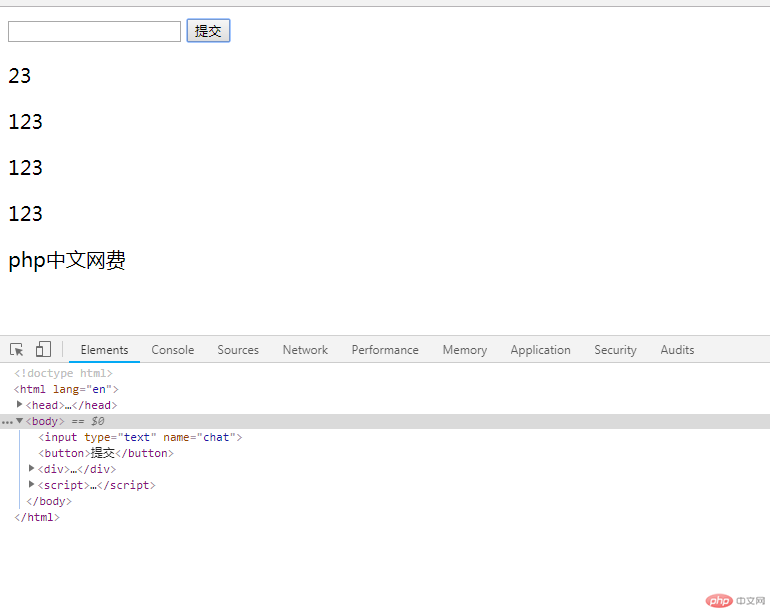Screen dimensions: 770x611
Task: Select the input type="text" DOM line
Action: point(140,437)
